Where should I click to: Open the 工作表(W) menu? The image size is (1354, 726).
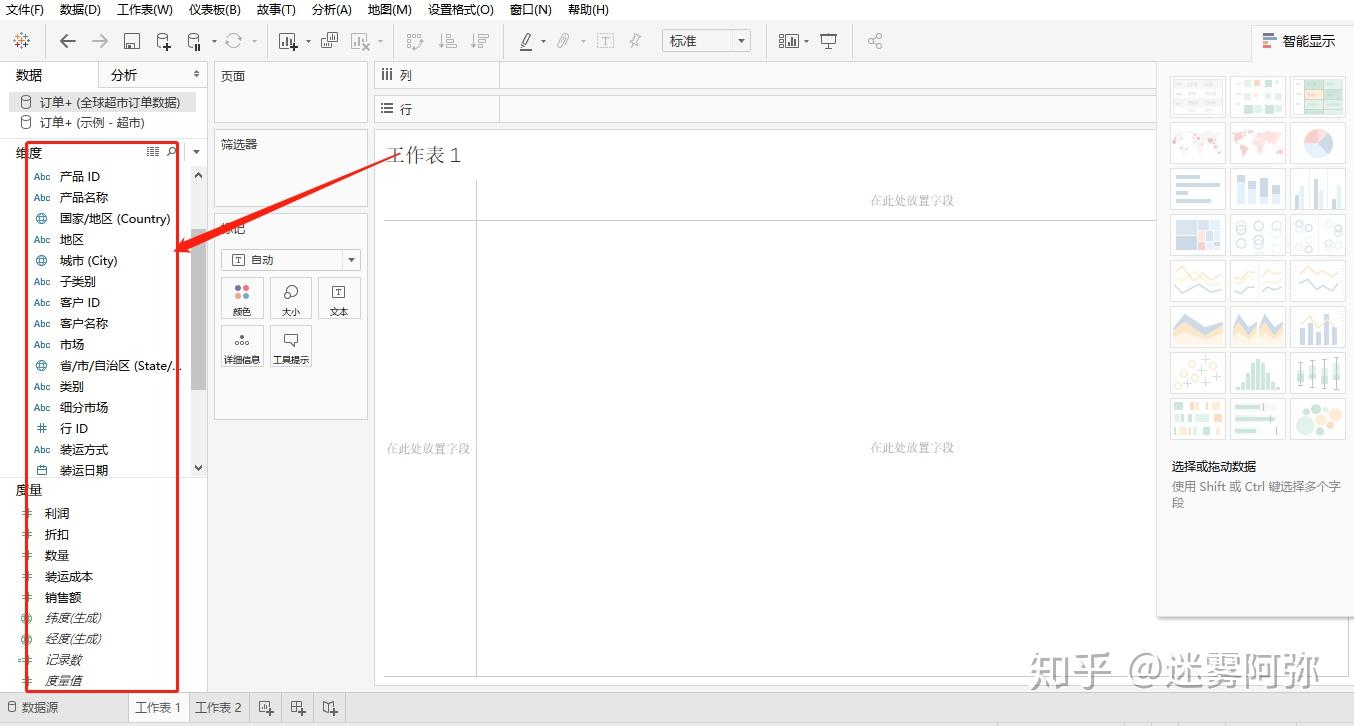pos(145,10)
